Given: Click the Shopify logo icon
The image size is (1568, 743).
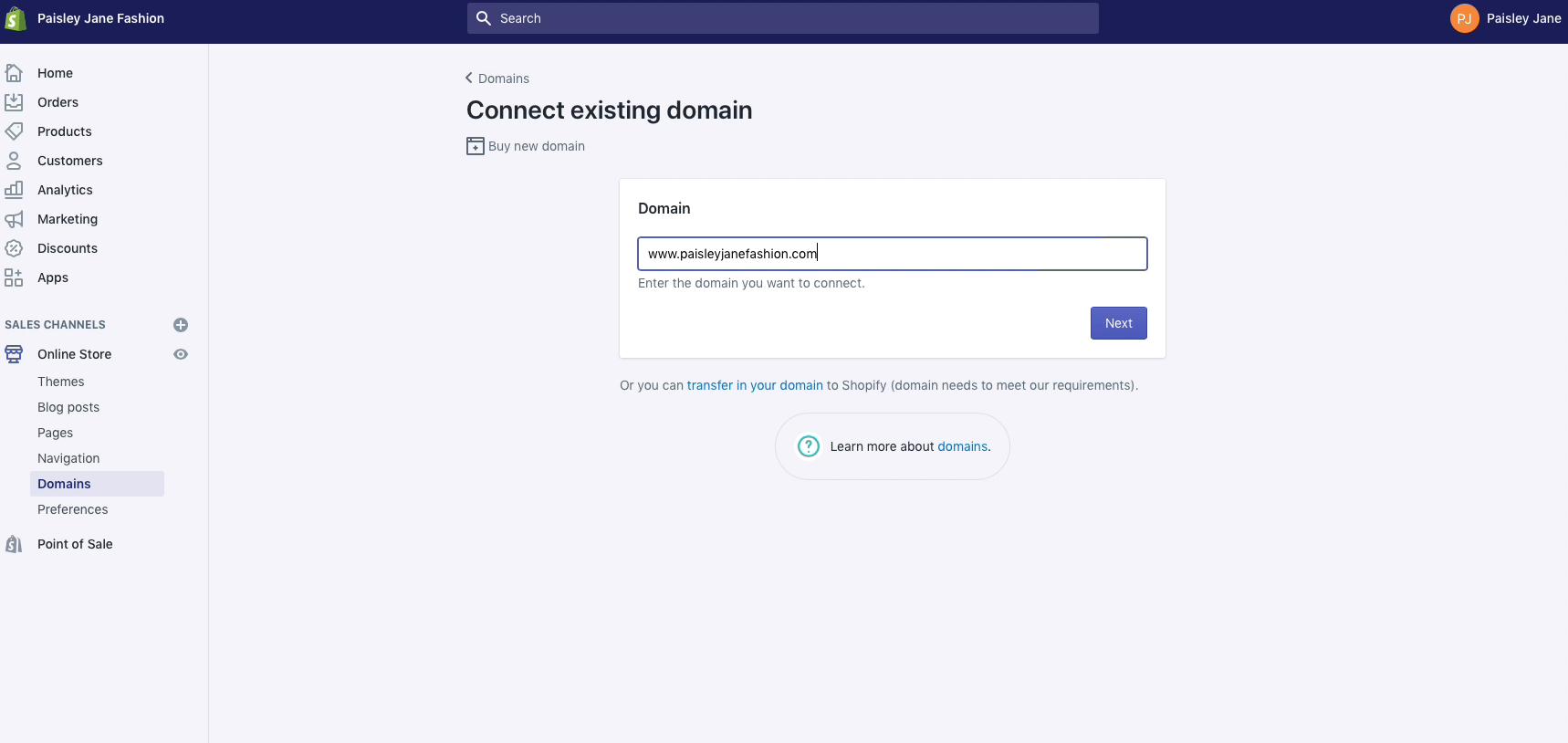Looking at the screenshot, I should (16, 18).
